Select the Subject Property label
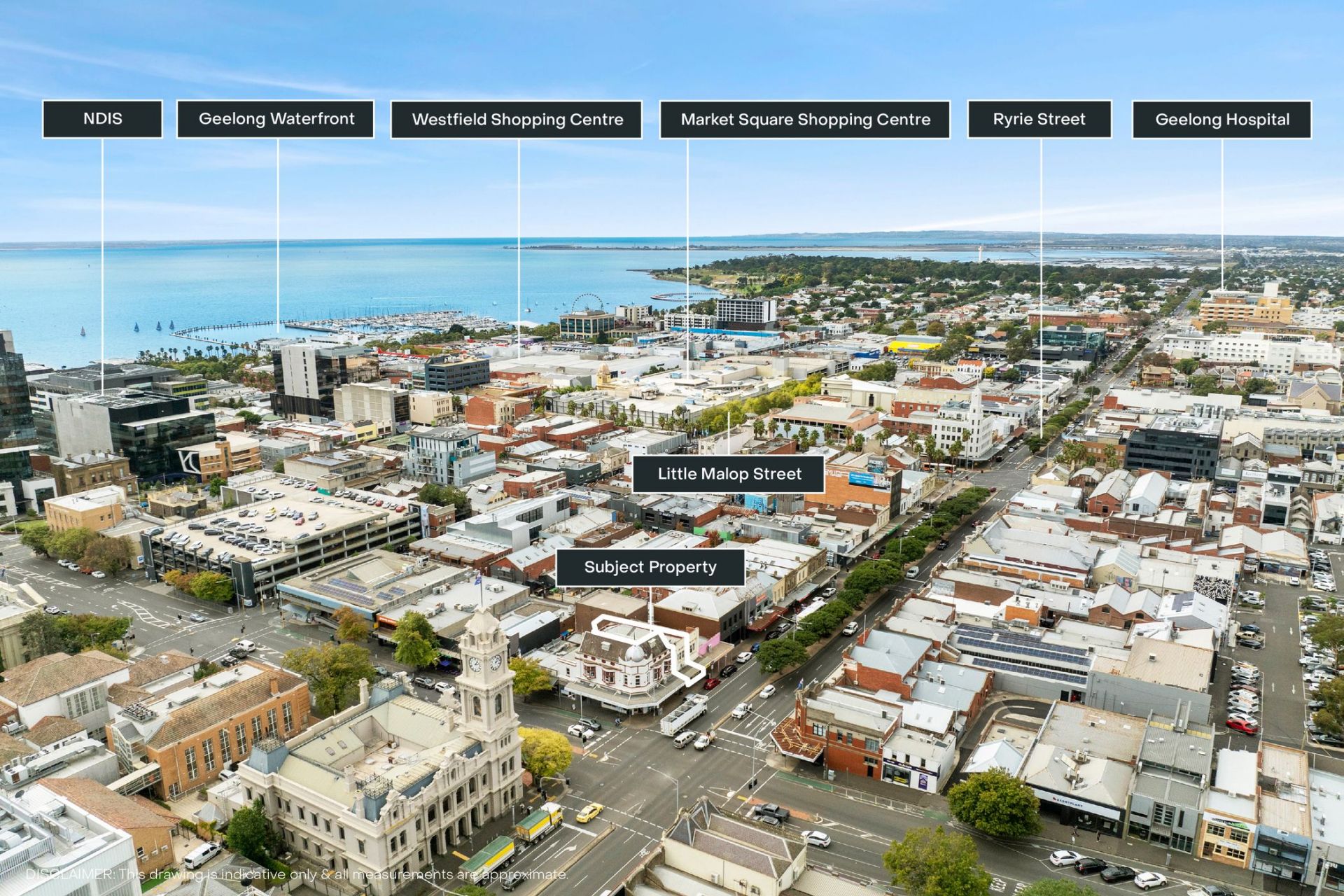Viewport: 1344px width, 896px height. [x=650, y=567]
